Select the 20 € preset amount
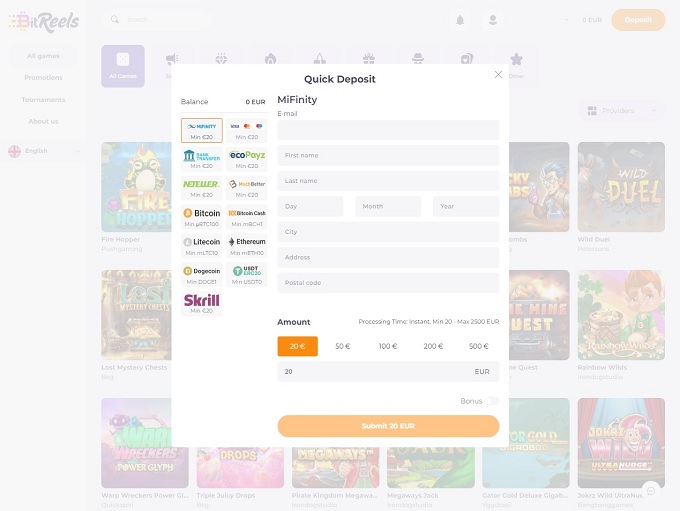This screenshot has height=511, width=680. 297,346
